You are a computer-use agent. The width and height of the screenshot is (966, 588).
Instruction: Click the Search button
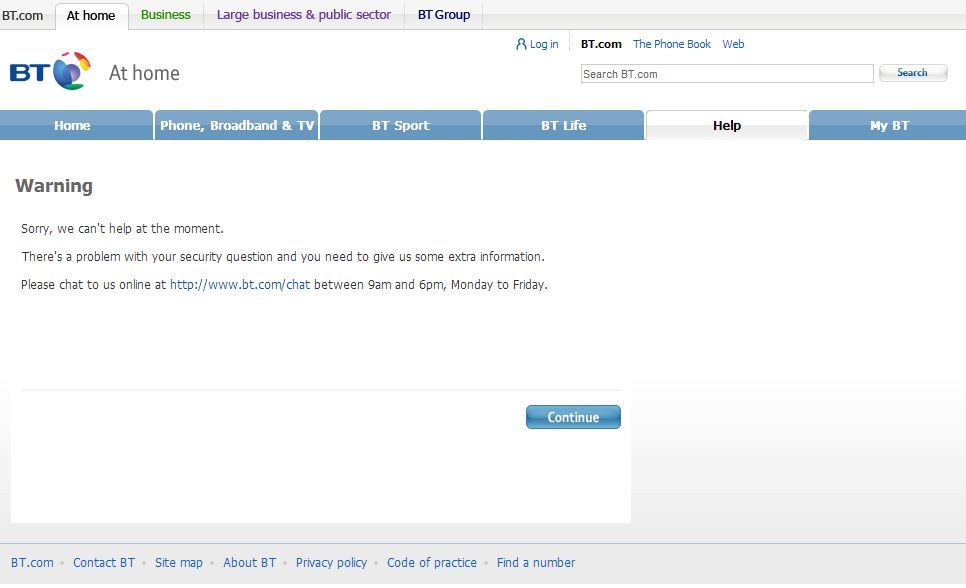(x=912, y=73)
